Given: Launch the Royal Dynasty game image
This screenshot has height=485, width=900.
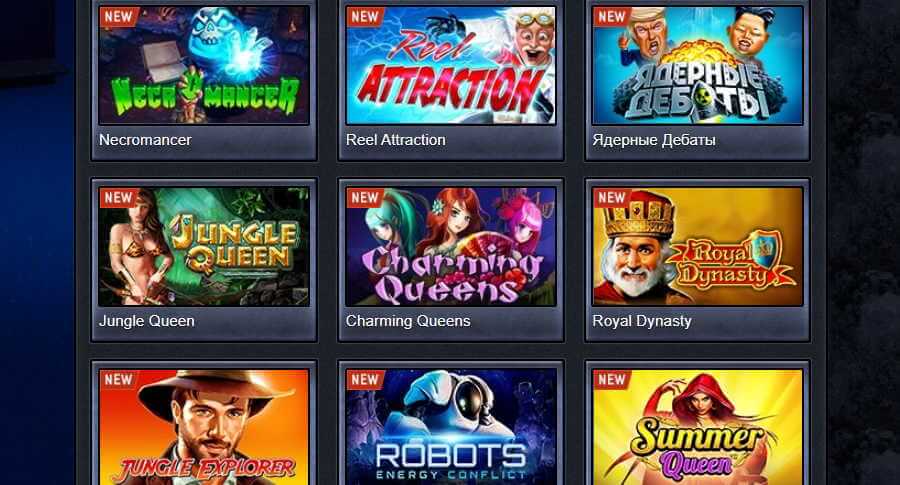Looking at the screenshot, I should (697, 246).
